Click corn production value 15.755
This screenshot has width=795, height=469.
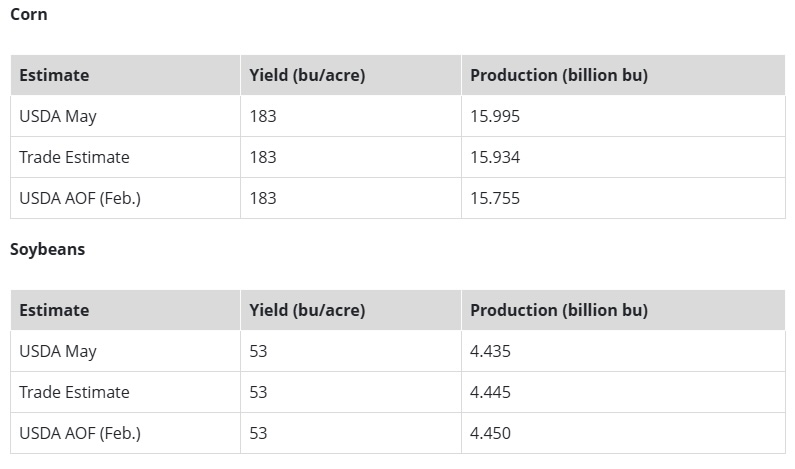coord(495,198)
